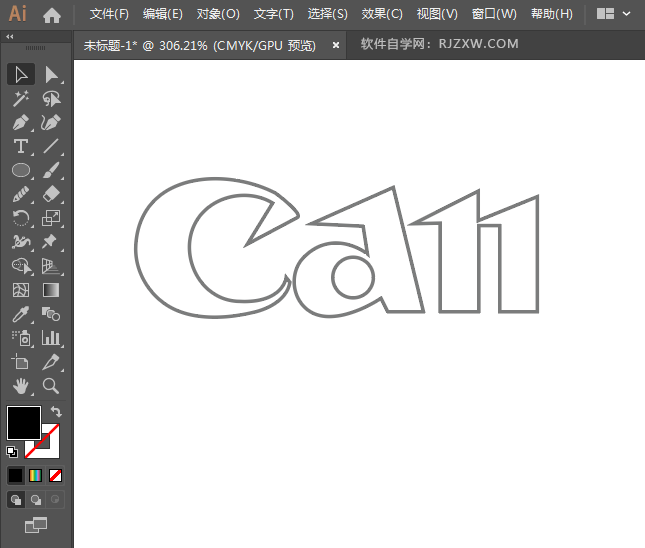Select the Shaper pencil tool
645x548 pixels.
click(x=21, y=194)
